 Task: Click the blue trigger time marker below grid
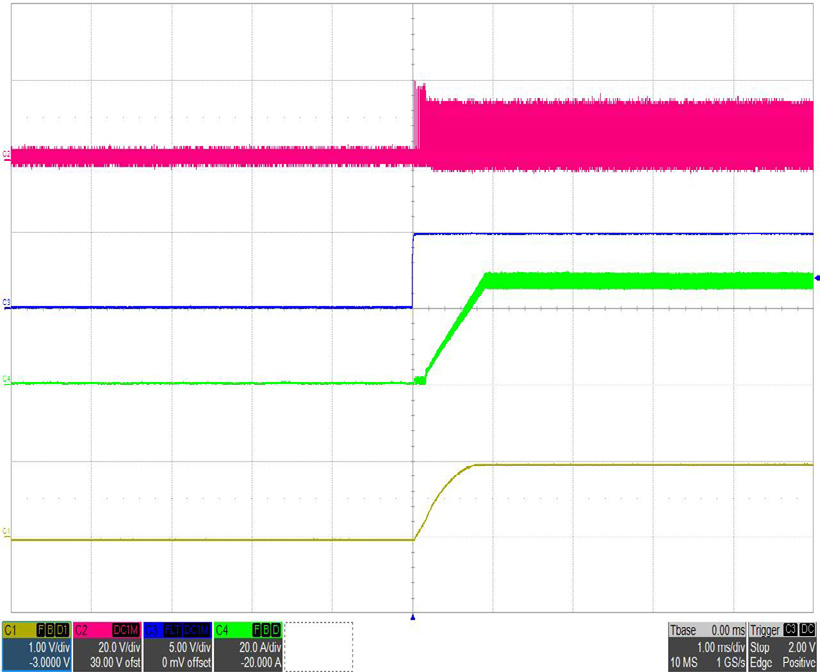point(413,617)
